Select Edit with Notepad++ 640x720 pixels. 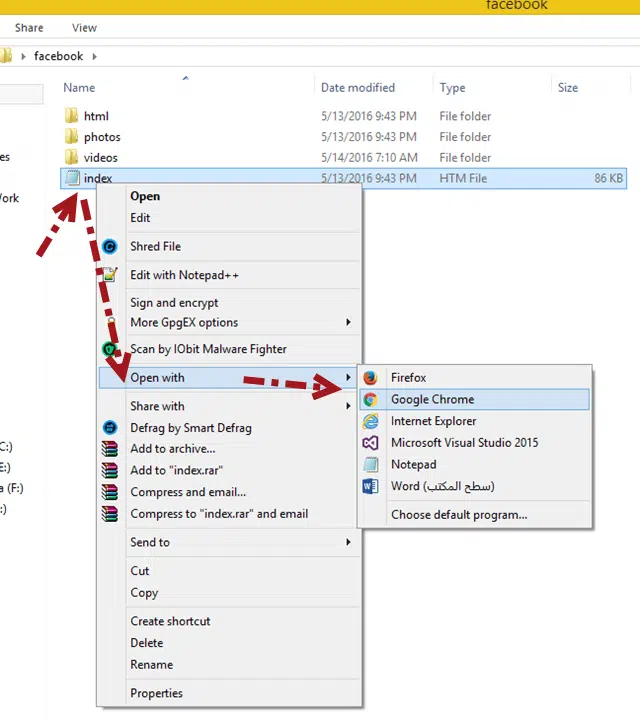(x=185, y=275)
